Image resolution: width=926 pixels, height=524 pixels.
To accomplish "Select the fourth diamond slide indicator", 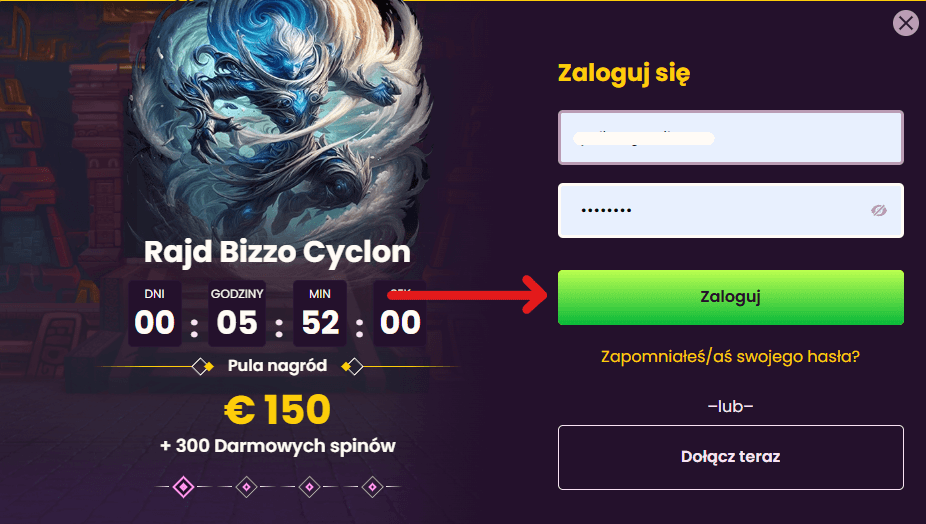I will (x=372, y=487).
